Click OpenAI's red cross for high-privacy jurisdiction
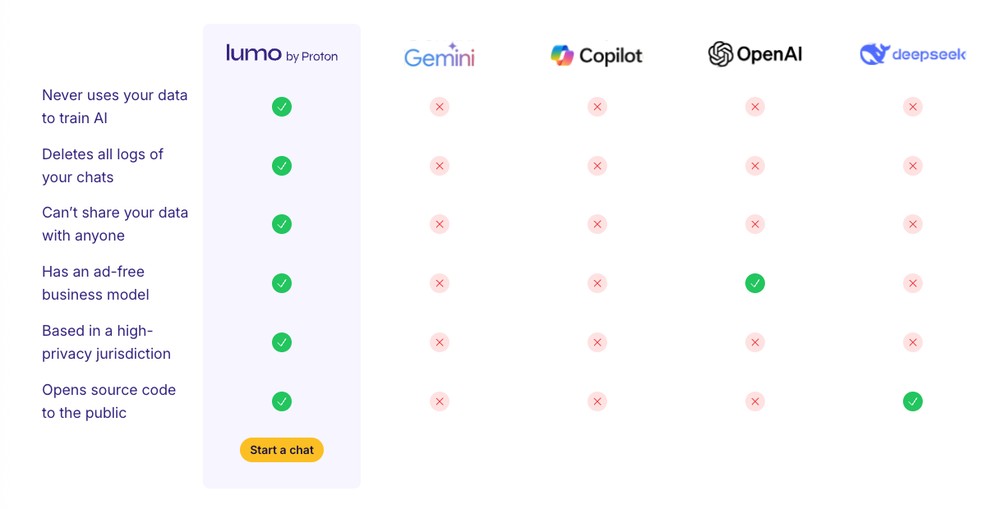This screenshot has height=509, width=1000. [755, 343]
